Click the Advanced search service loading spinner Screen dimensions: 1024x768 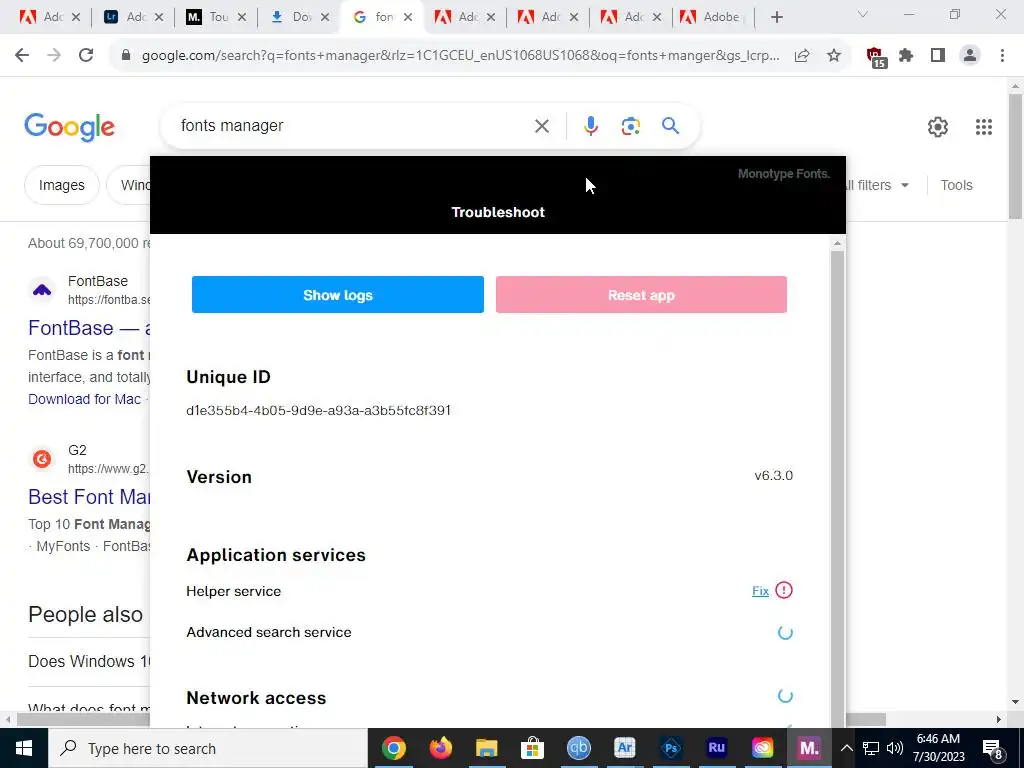point(785,632)
